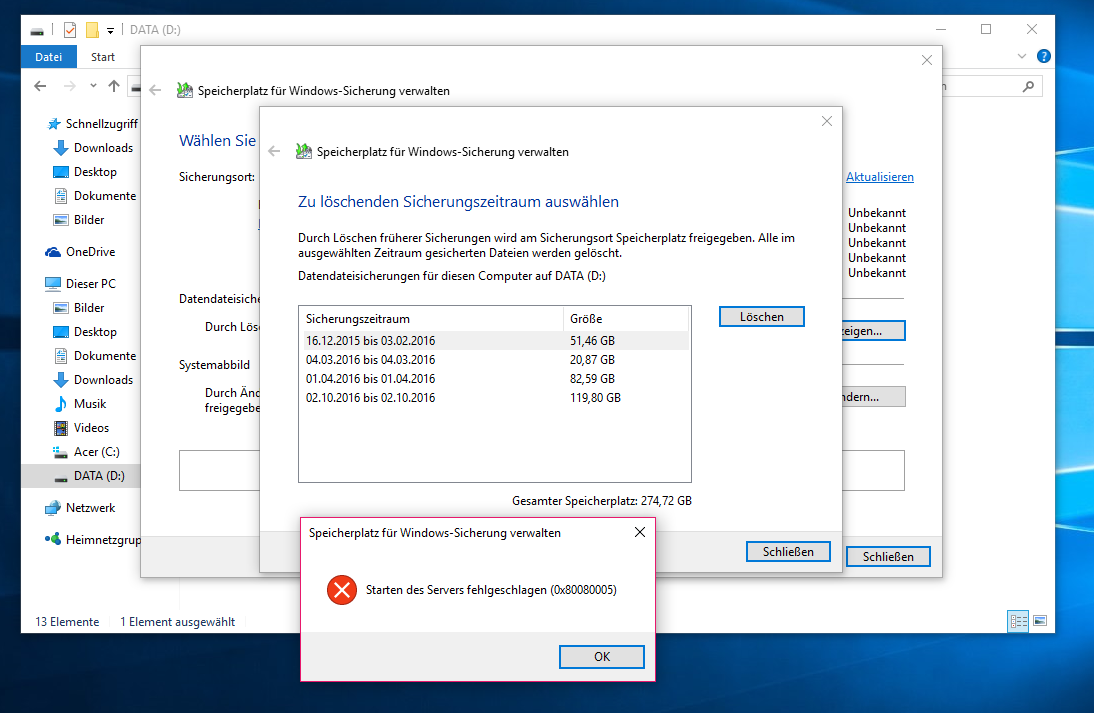
Task: Click the Sicherungszeitraum column header
Action: 431,319
